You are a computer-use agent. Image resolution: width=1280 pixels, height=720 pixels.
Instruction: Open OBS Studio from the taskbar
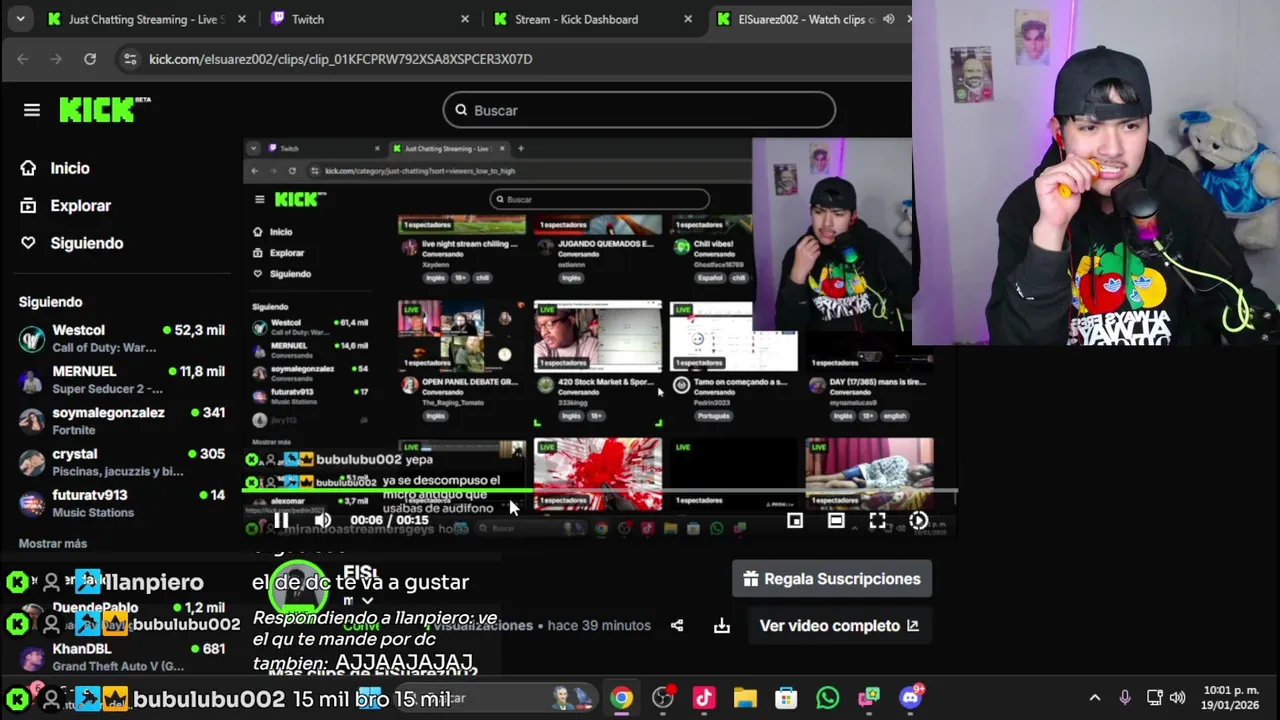663,698
